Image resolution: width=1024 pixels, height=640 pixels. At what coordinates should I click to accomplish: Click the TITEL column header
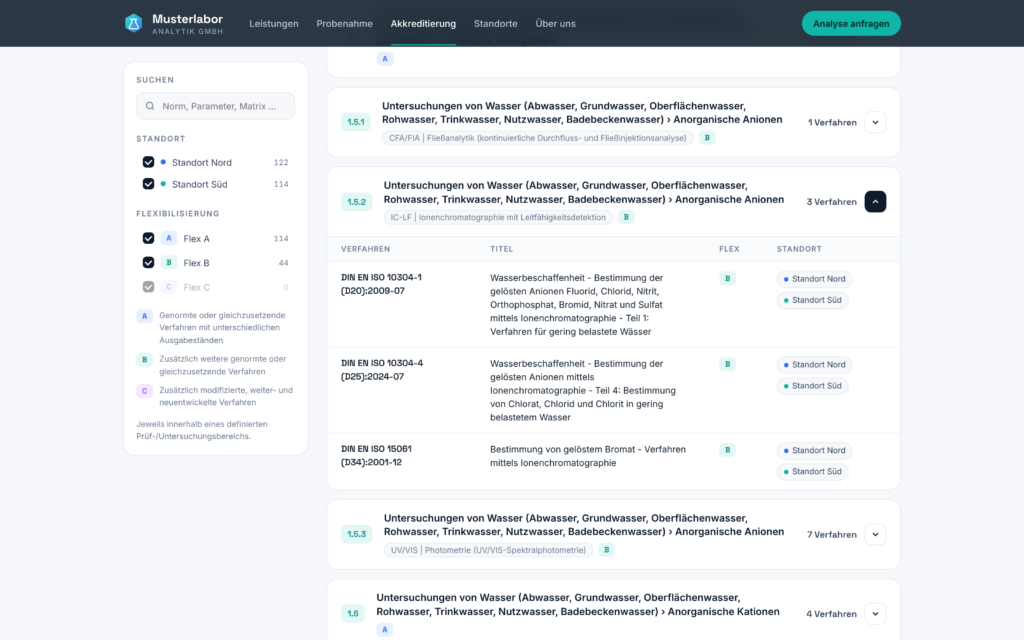[502, 249]
